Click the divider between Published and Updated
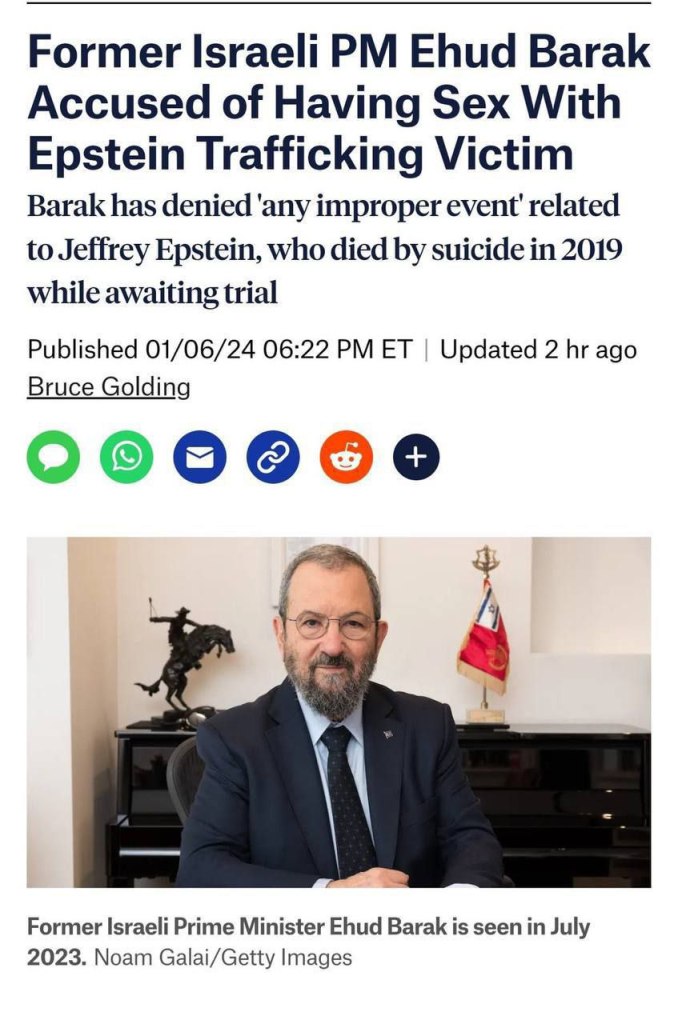Viewport: 674px width, 1024px height. (x=427, y=350)
